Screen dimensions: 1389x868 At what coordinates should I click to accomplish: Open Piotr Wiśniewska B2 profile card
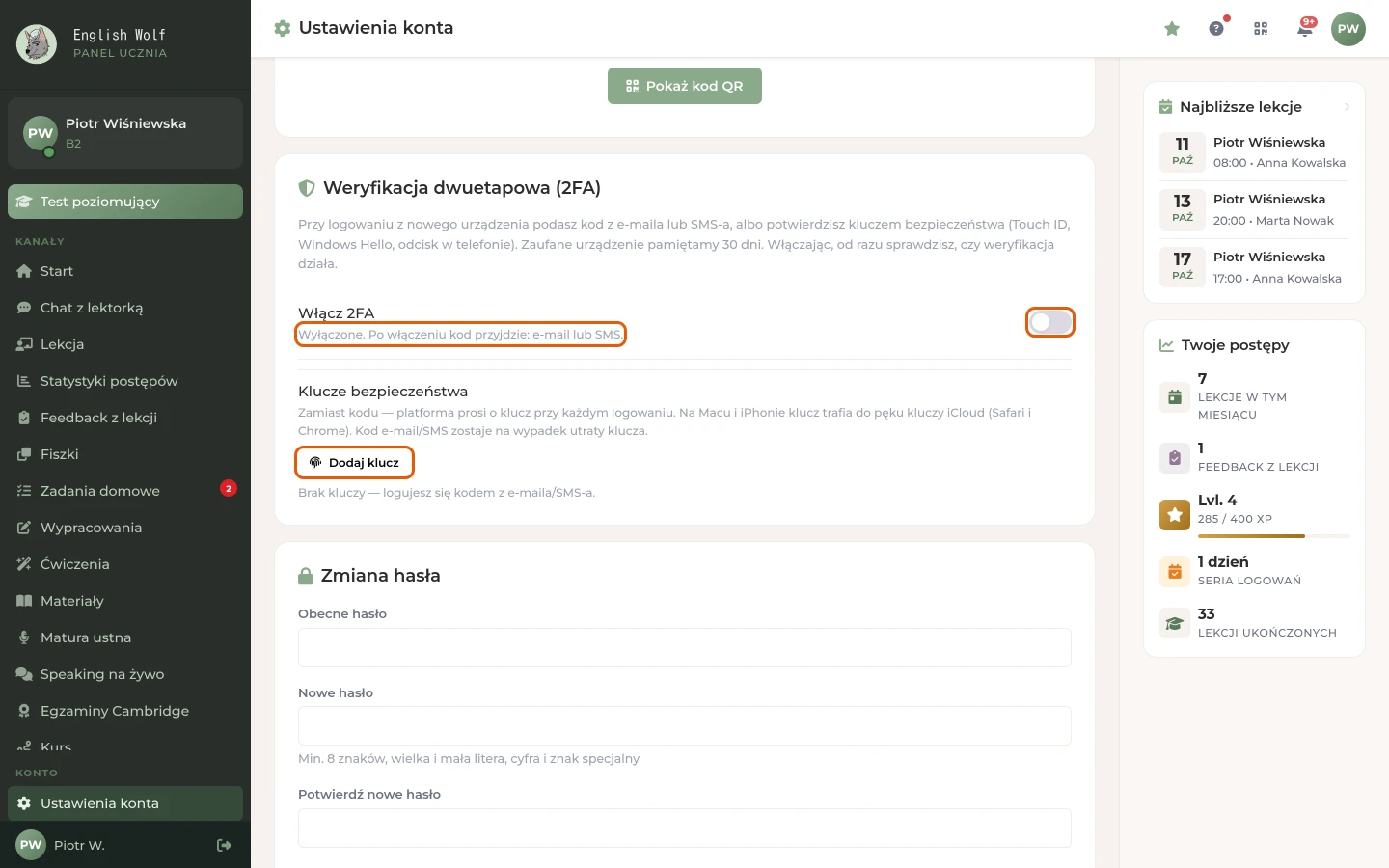click(x=125, y=133)
